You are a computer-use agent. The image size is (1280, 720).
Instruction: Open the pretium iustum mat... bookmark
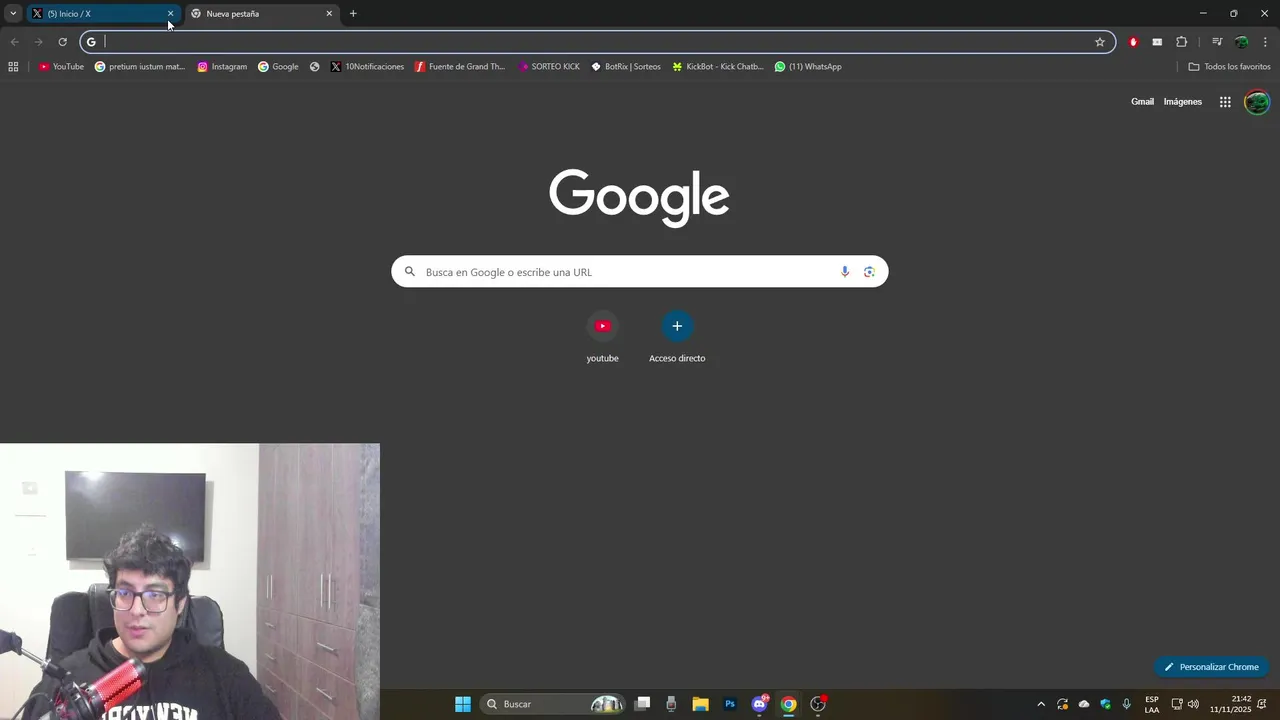click(140, 67)
